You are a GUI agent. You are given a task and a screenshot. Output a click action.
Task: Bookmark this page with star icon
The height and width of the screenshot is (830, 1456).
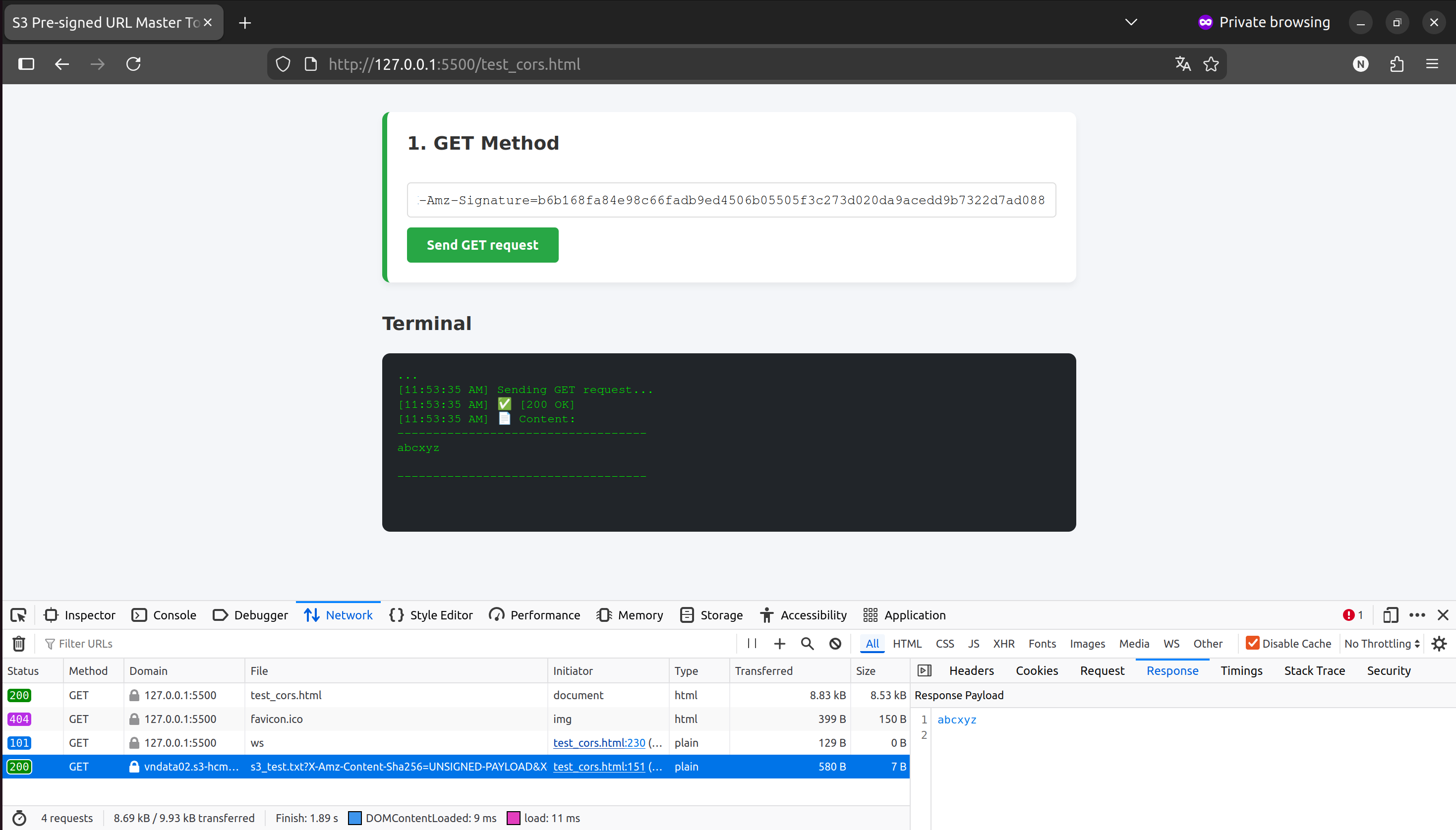click(x=1211, y=64)
